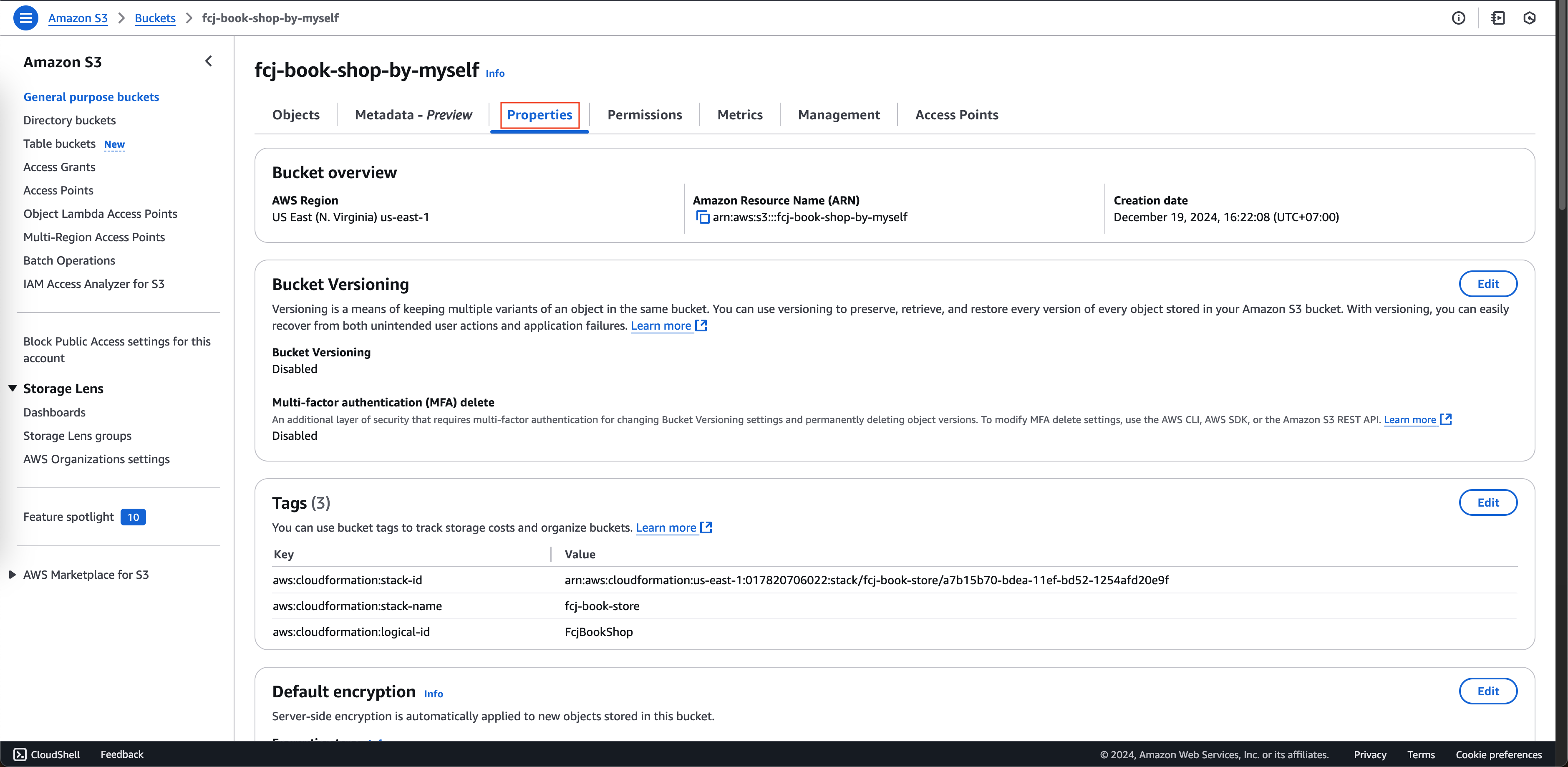Switch to the Management tab
The image size is (1568, 767).
coord(839,114)
